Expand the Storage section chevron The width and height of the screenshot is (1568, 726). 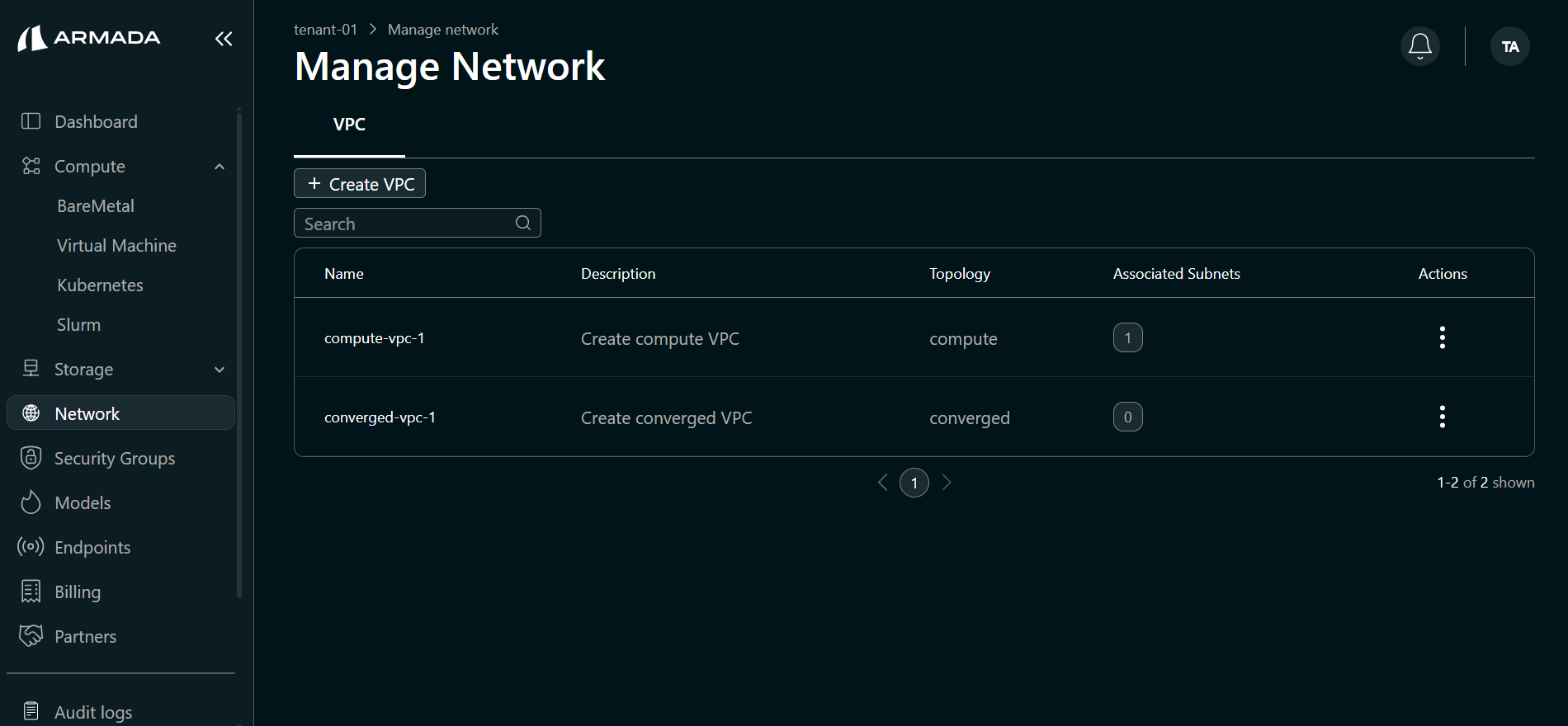pos(220,370)
